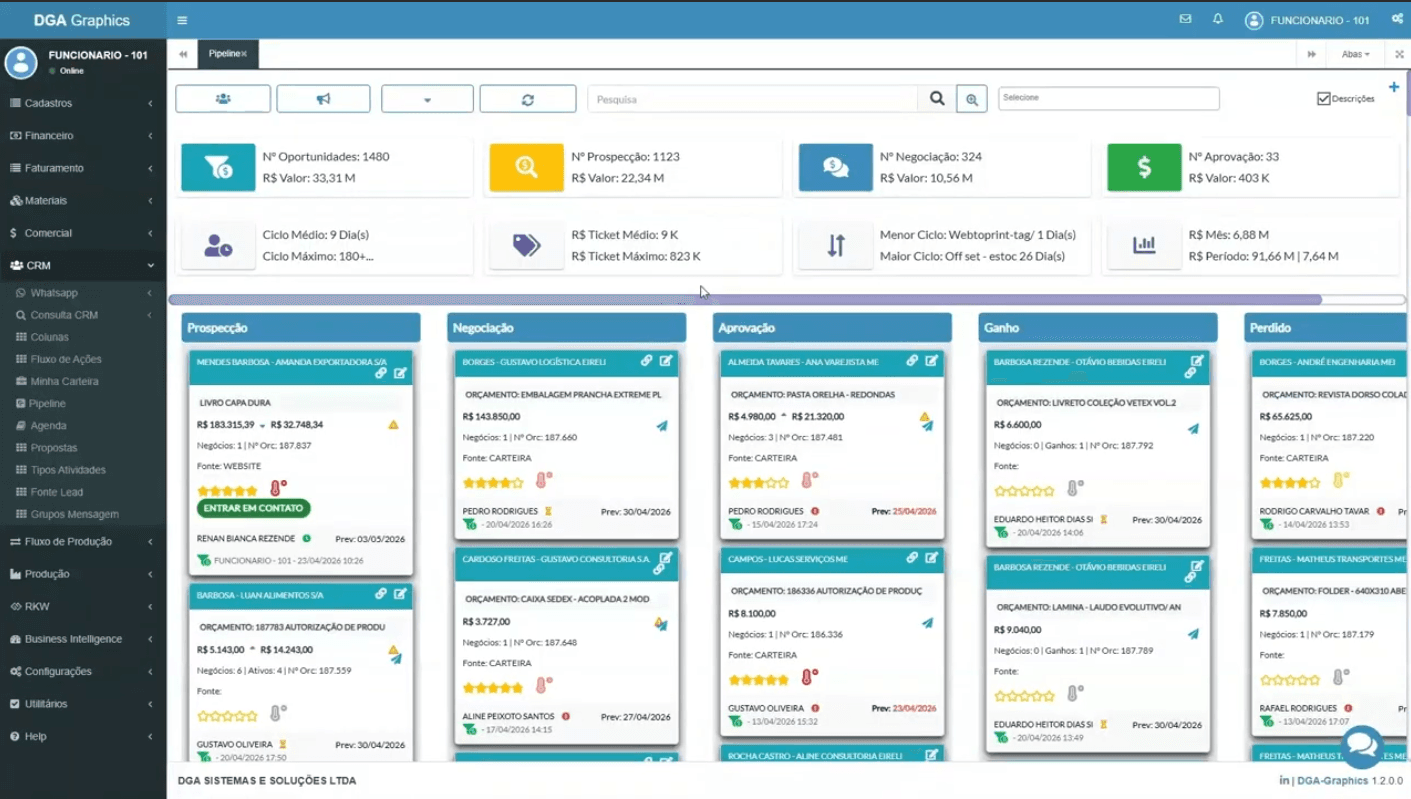Click the magnifier search icon
Screen dimensions: 1411x799
[937, 99]
